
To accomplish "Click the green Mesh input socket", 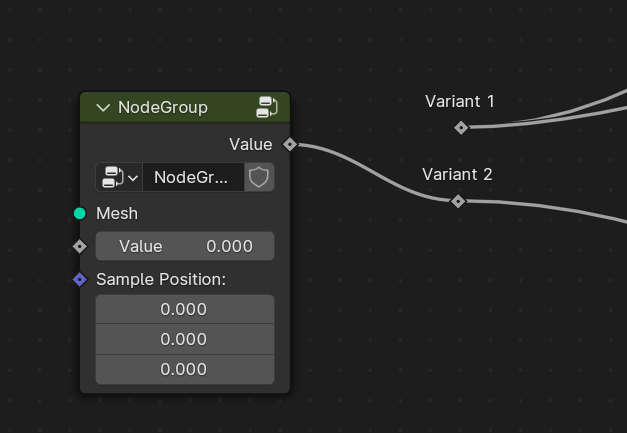I will [80, 213].
